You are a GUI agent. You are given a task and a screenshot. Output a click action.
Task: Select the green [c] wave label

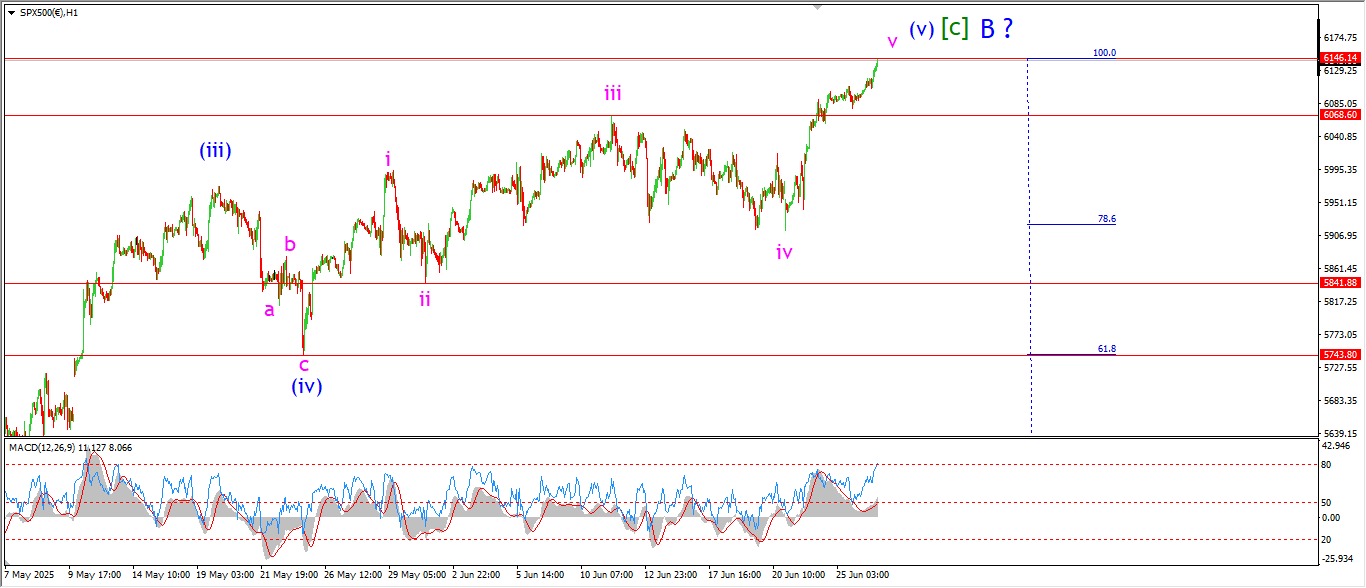point(955,29)
